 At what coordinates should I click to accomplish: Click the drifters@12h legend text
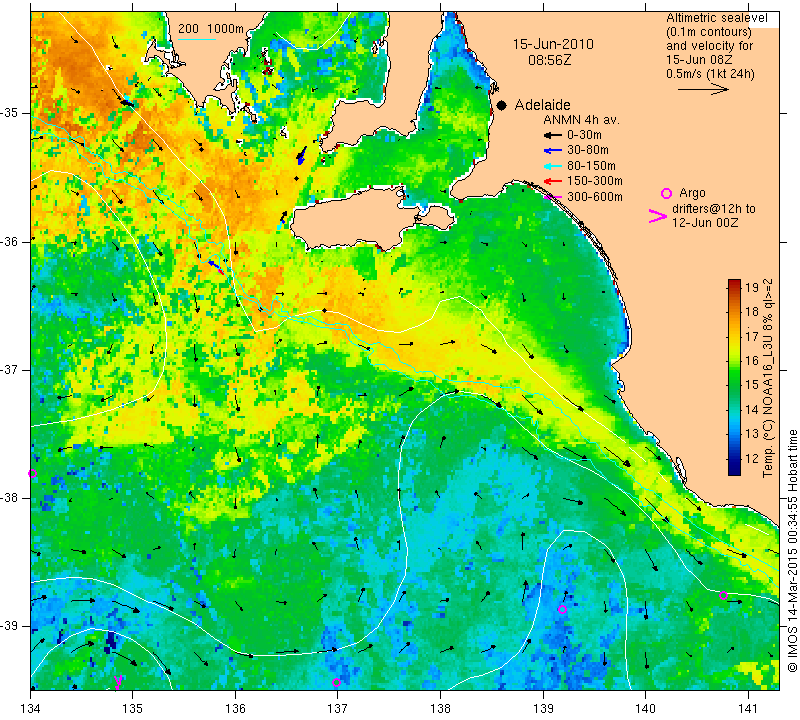pyautogui.click(x=713, y=209)
